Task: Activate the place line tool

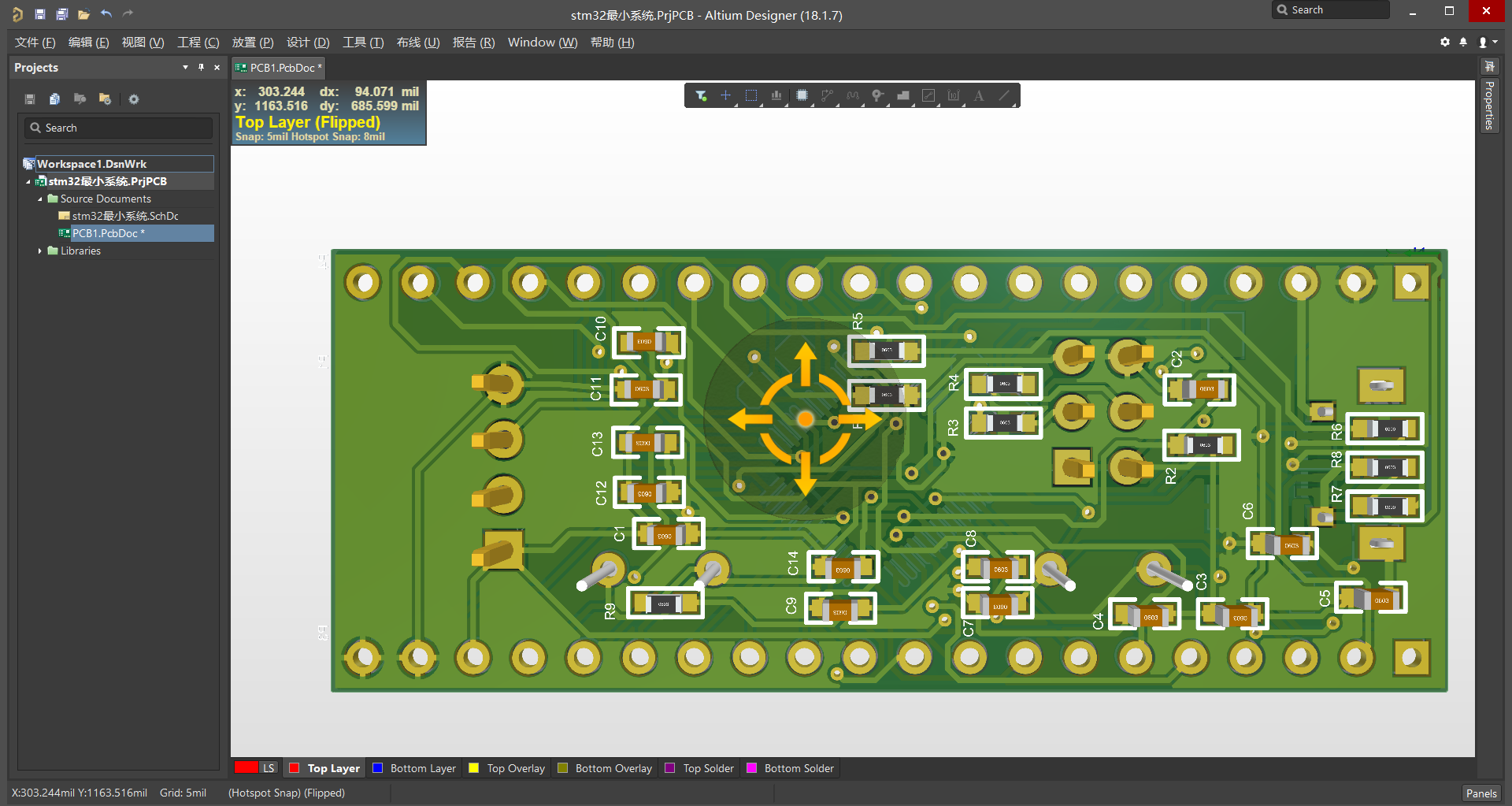Action: pos(1004,95)
